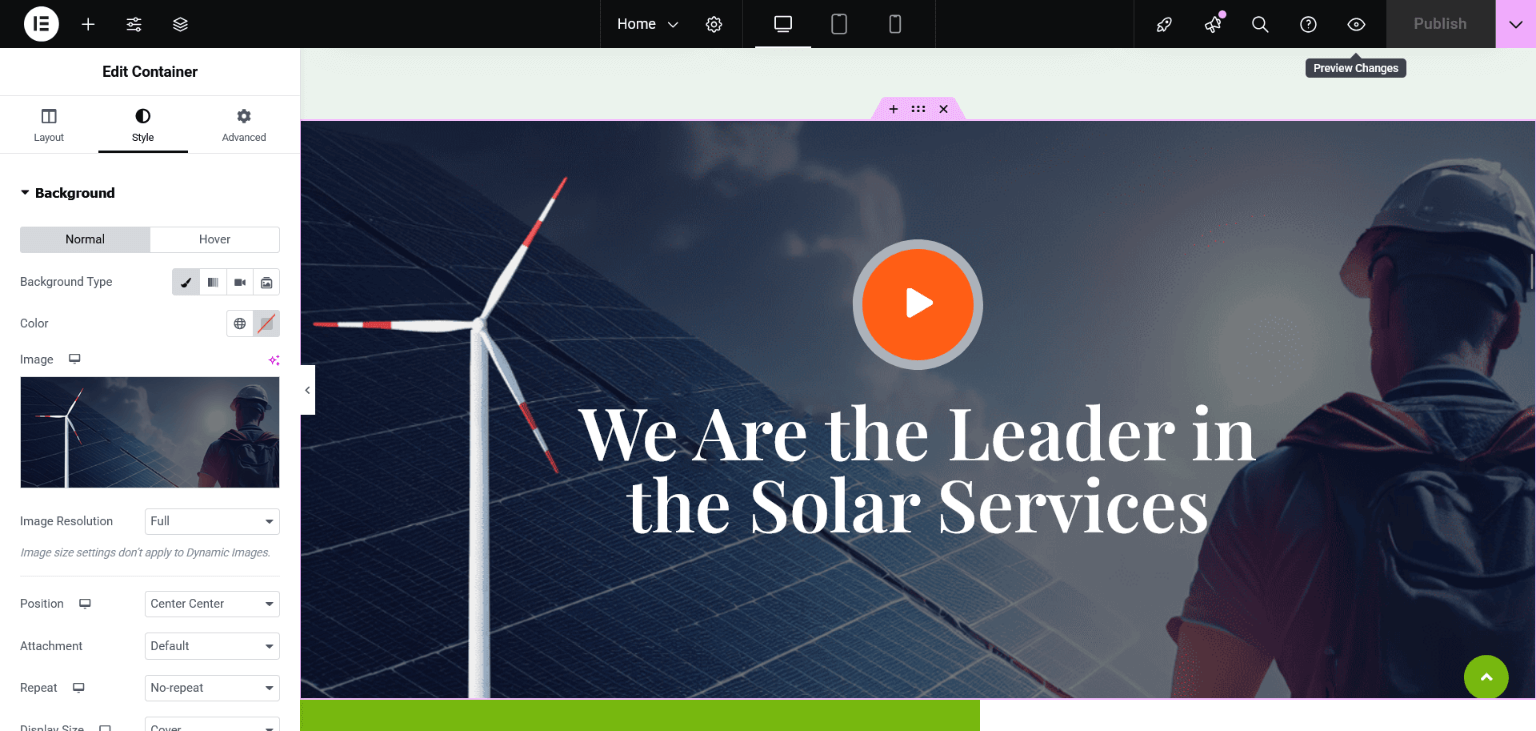1536x731 pixels.
Task: Switch to tablet responsive view
Action: [839, 24]
